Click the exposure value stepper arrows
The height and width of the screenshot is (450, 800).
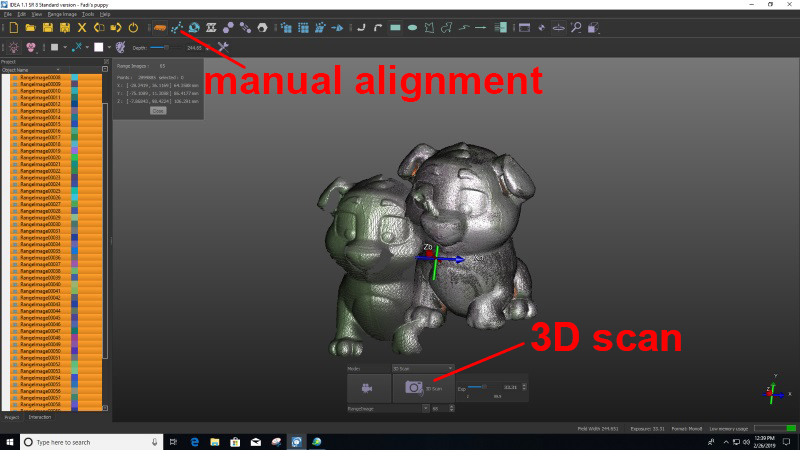coord(524,387)
